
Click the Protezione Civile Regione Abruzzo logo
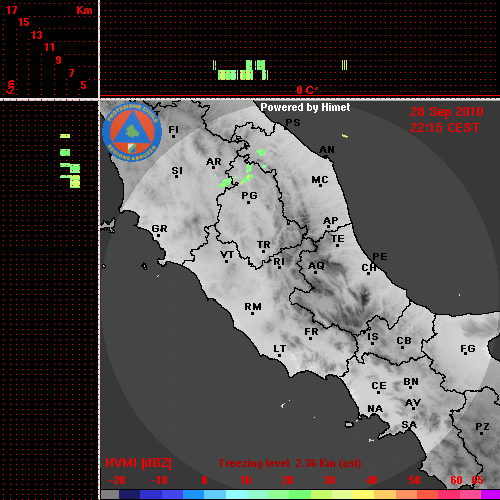[132, 132]
